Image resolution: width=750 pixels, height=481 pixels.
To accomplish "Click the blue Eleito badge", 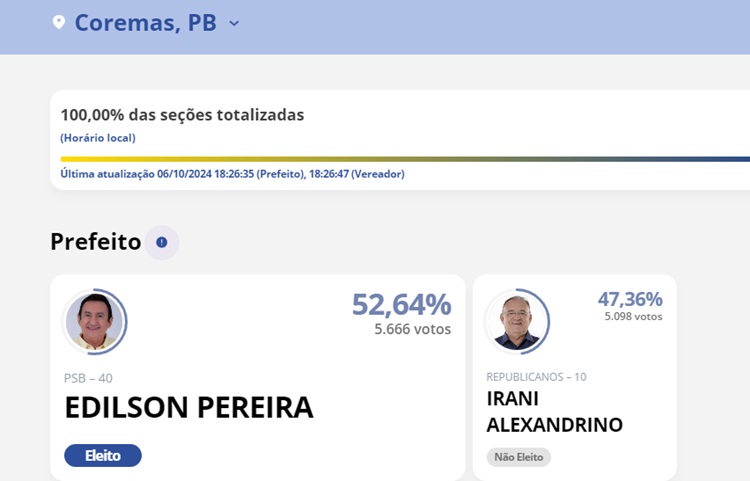I will 103,456.
